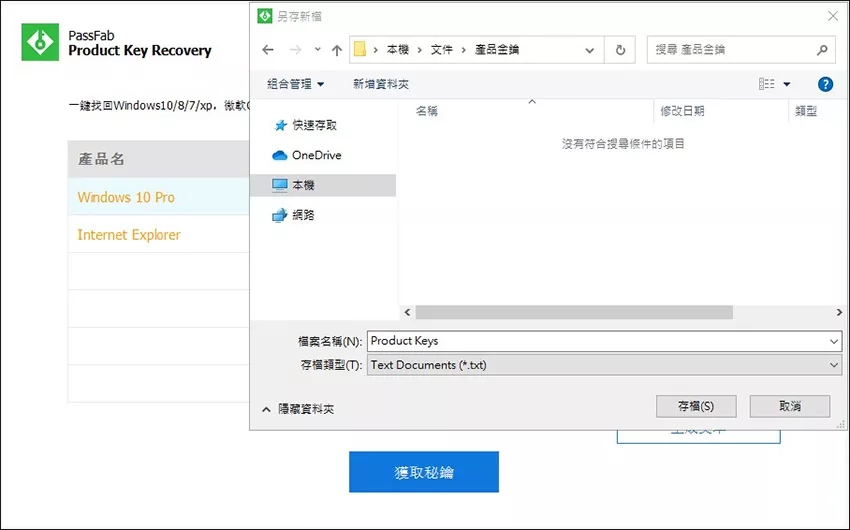Click the 另存新檔 title bar icon

[265, 16]
